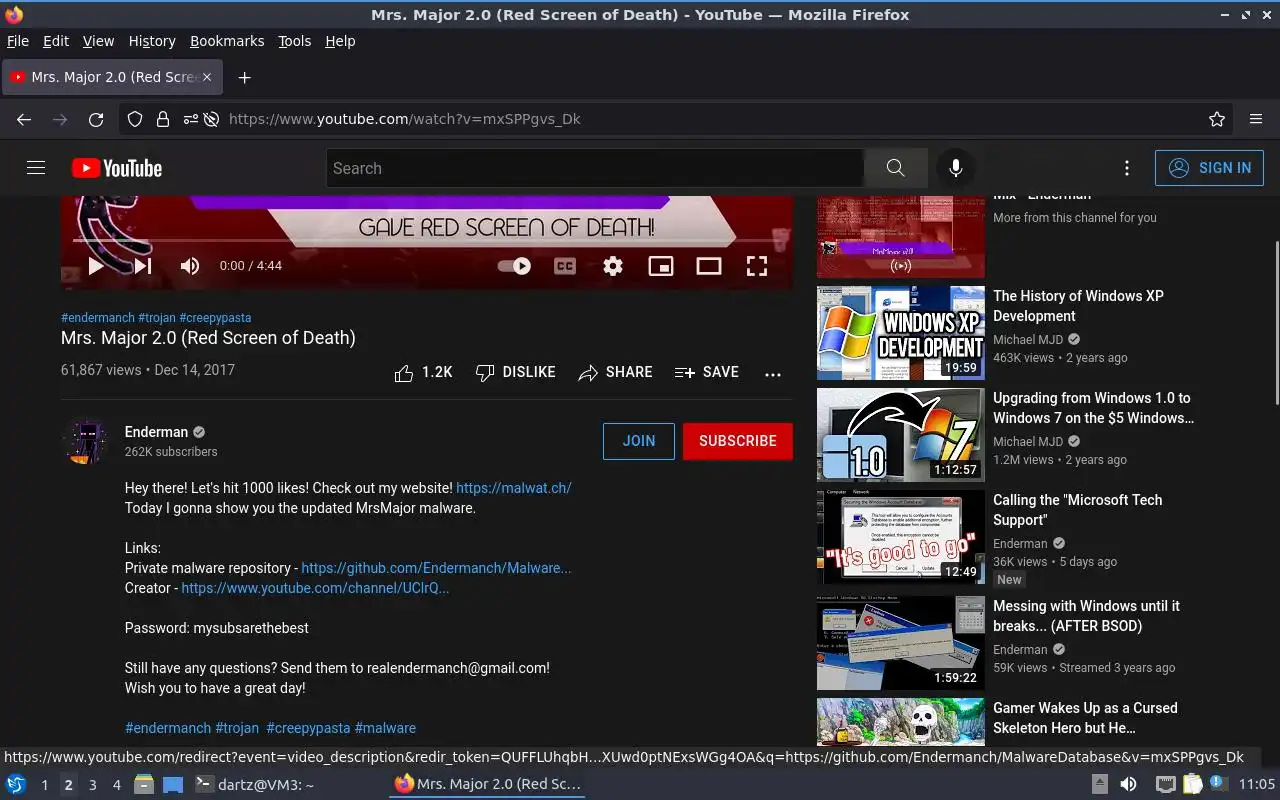This screenshot has width=1280, height=800.
Task: Enter fullscreen mode
Action: tap(757, 266)
